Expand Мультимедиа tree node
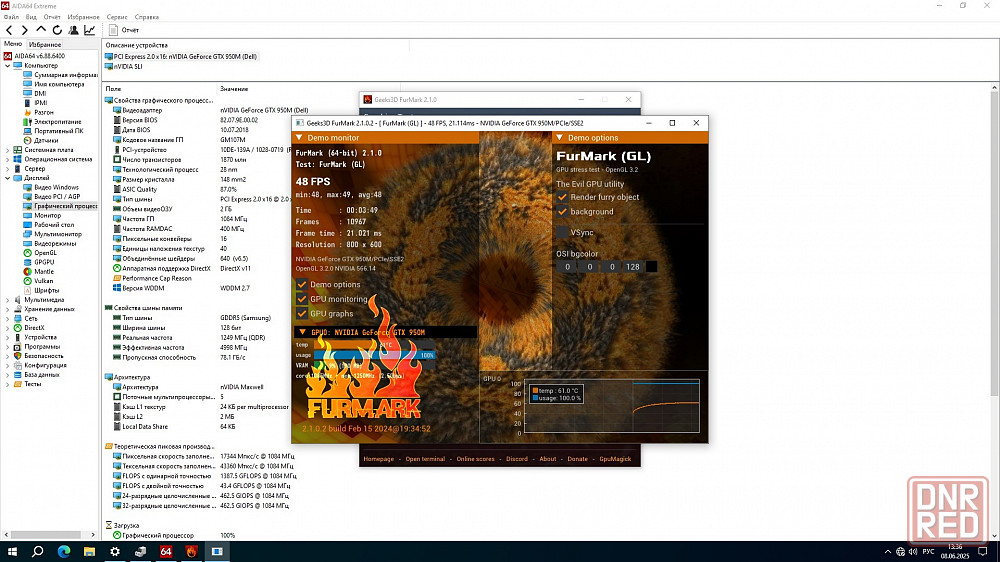 8,300
